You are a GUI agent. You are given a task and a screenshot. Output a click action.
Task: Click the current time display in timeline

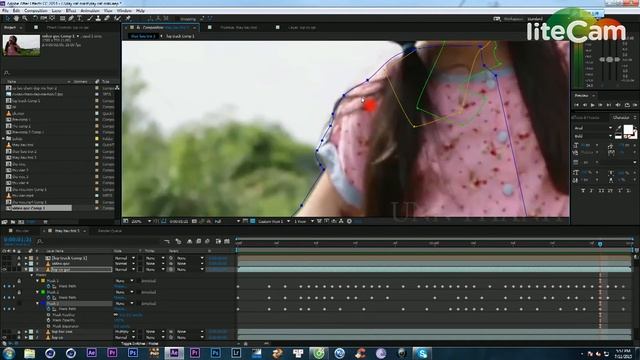(17, 240)
